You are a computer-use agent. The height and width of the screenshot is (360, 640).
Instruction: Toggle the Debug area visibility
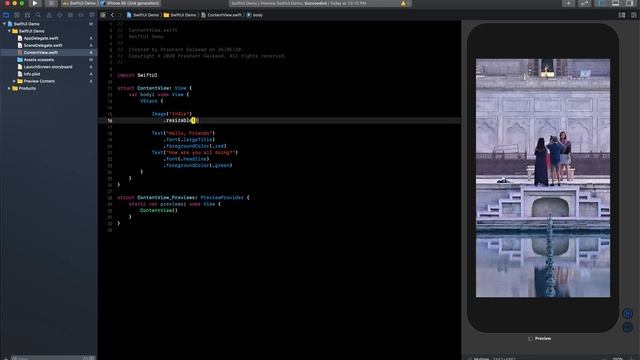[616, 3]
